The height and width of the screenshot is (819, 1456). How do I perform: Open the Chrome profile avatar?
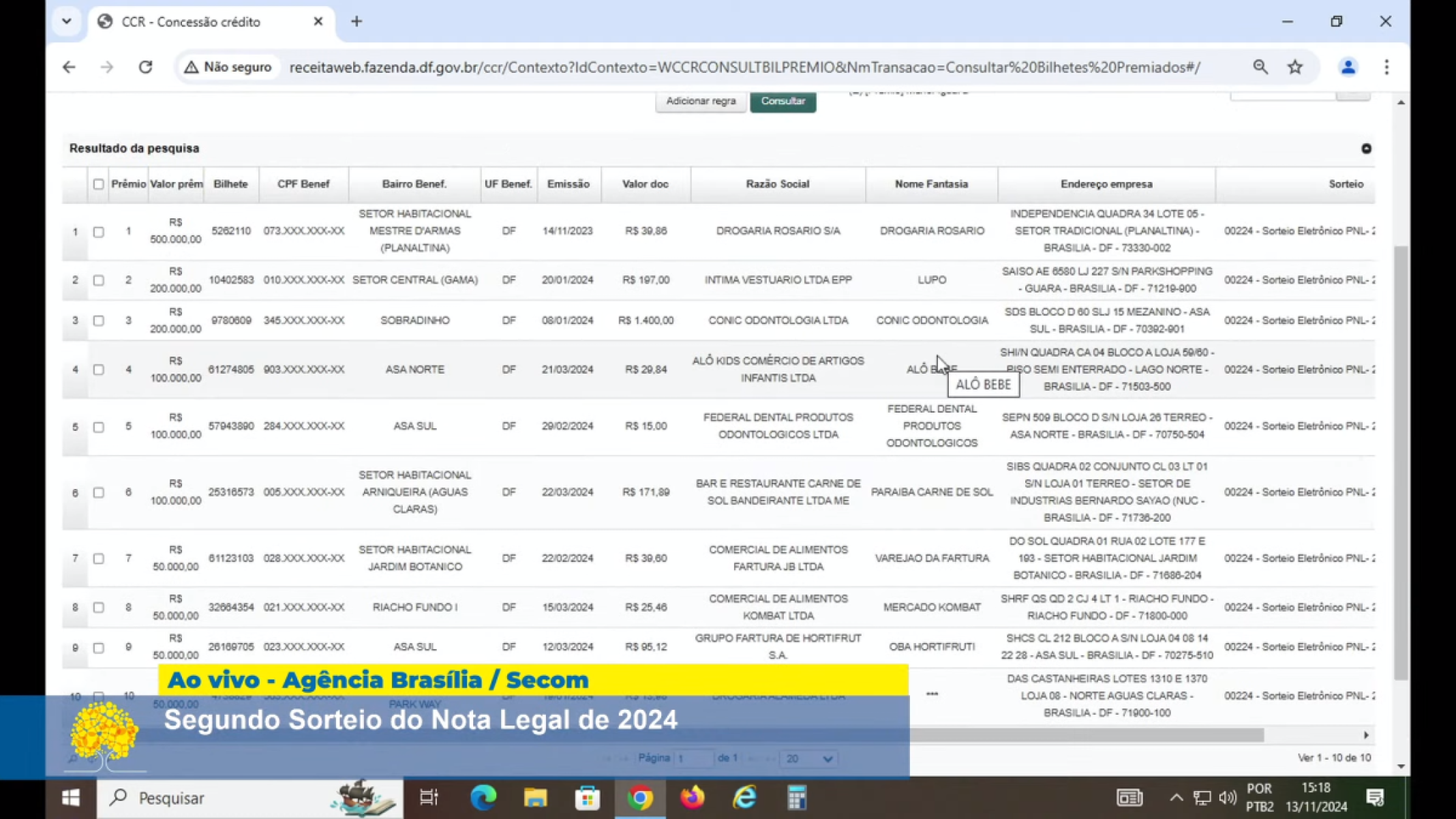click(x=1348, y=67)
